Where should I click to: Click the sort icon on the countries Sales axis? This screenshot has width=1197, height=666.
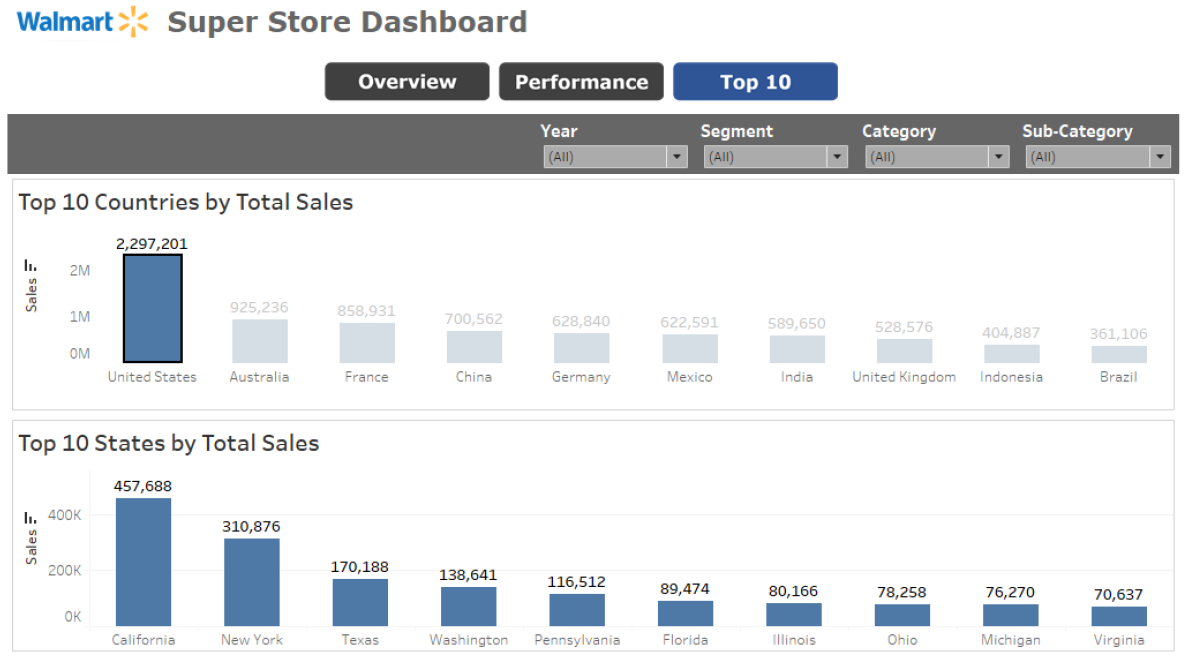[x=30, y=266]
